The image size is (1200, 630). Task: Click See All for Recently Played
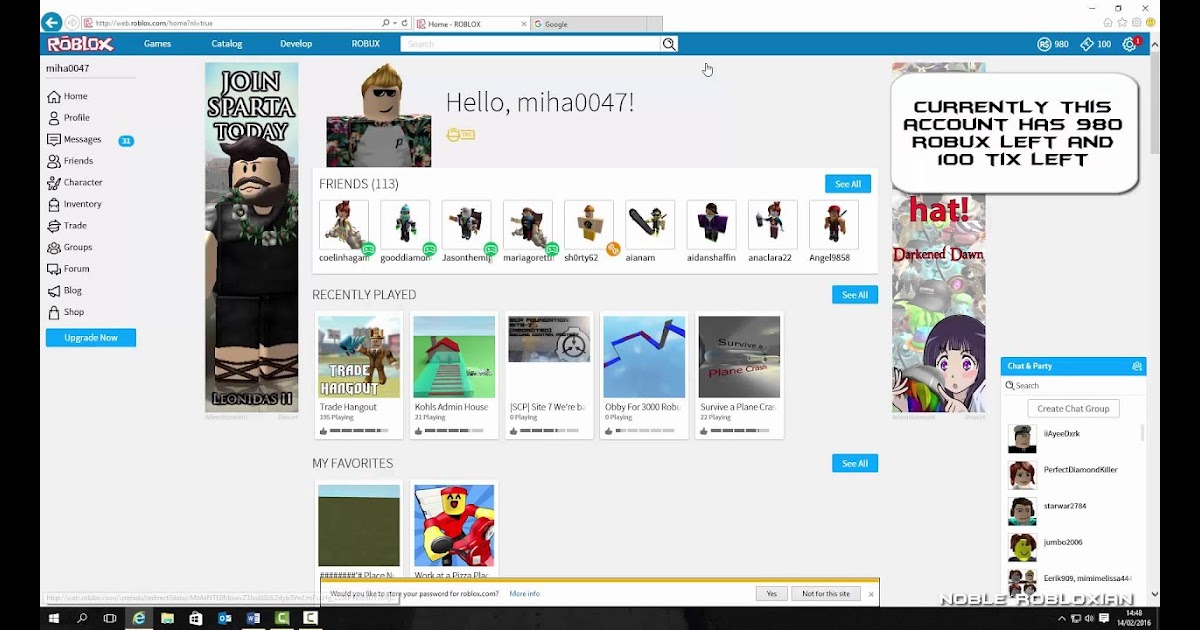(855, 295)
